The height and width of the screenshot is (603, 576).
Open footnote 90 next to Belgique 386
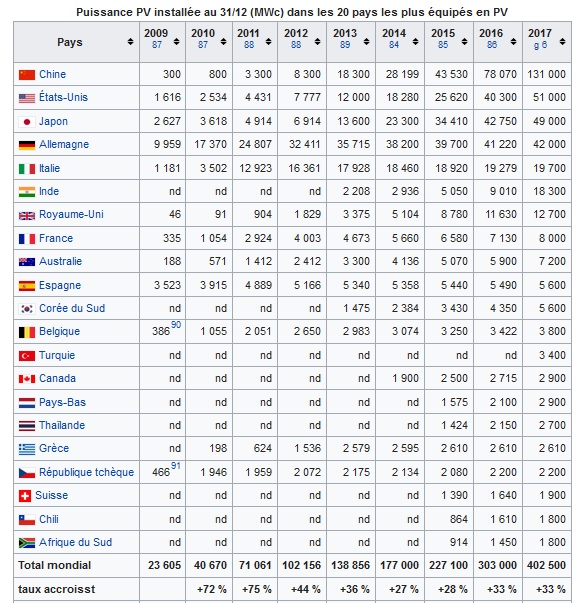point(176,325)
